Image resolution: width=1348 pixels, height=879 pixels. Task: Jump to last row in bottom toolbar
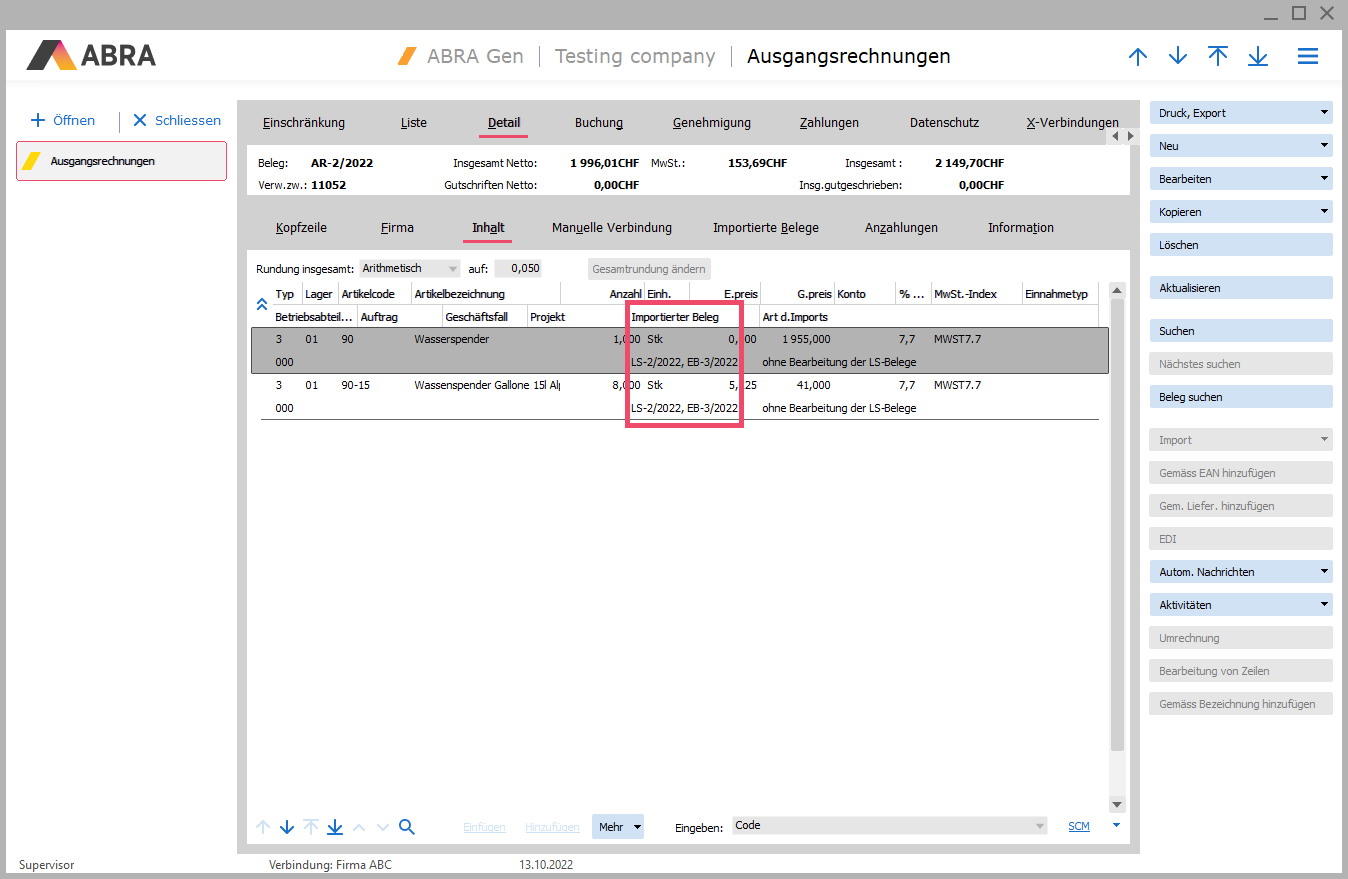(x=335, y=827)
